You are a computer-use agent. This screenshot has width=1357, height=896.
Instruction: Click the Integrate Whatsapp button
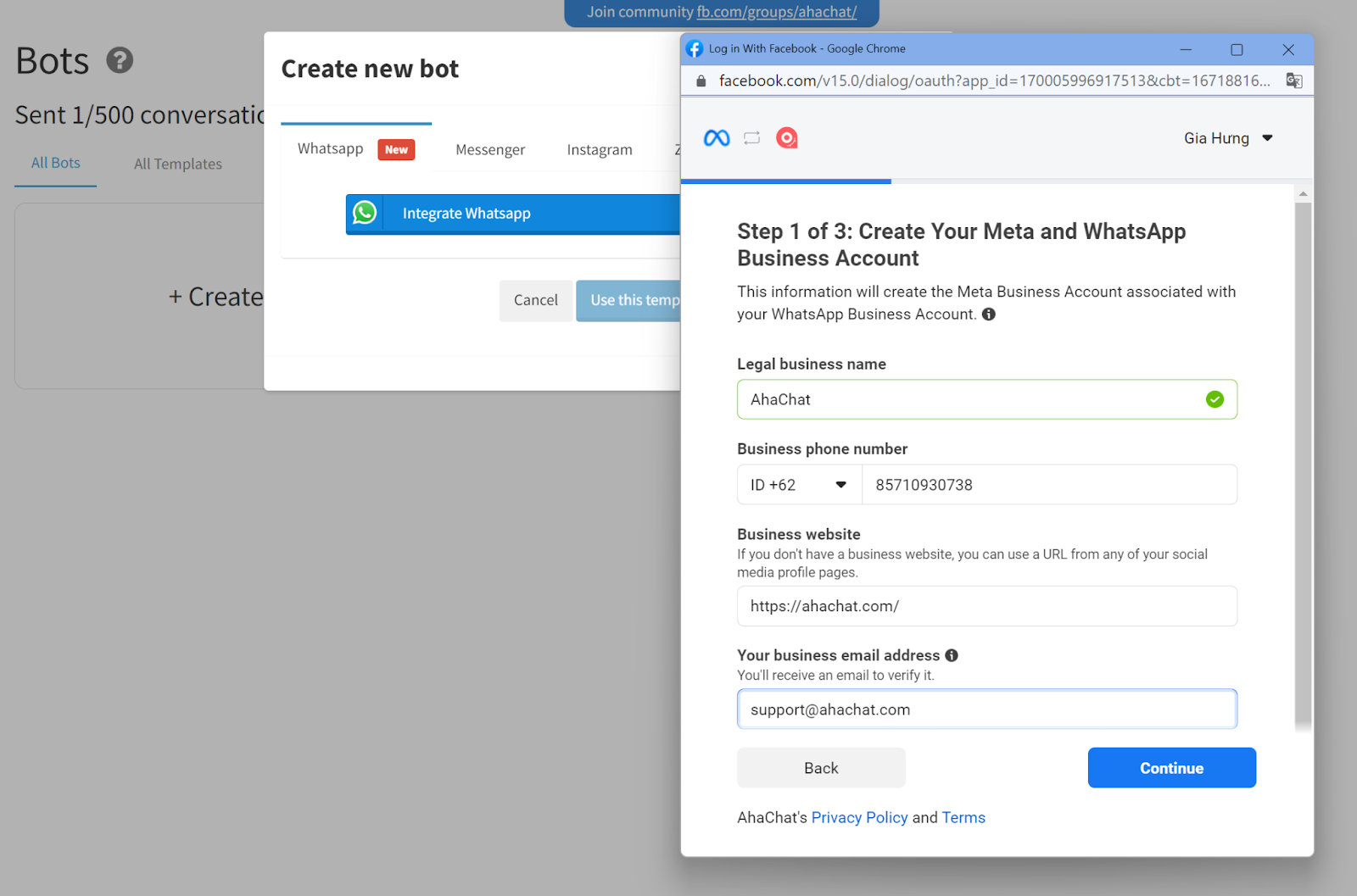pos(513,214)
